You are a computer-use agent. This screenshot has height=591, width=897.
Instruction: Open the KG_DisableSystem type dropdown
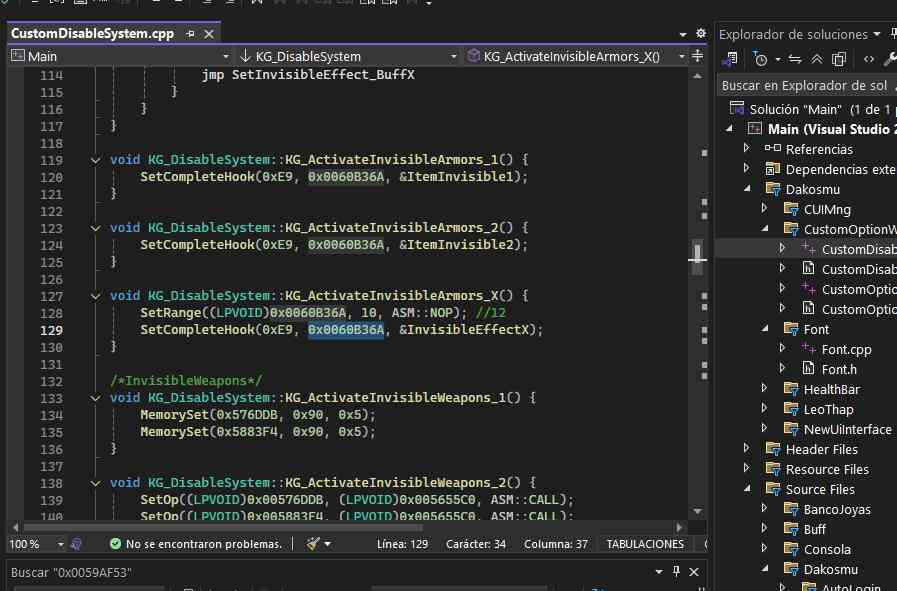[454, 56]
